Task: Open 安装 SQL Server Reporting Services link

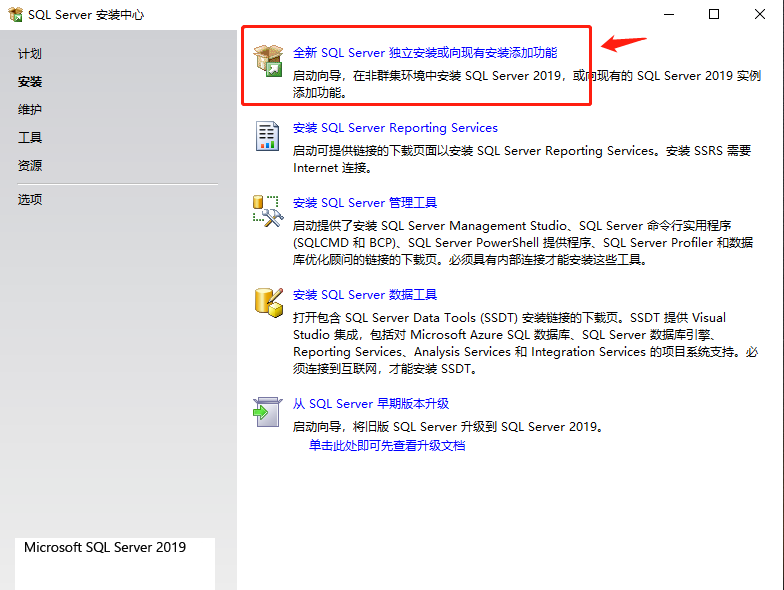Action: [x=395, y=128]
